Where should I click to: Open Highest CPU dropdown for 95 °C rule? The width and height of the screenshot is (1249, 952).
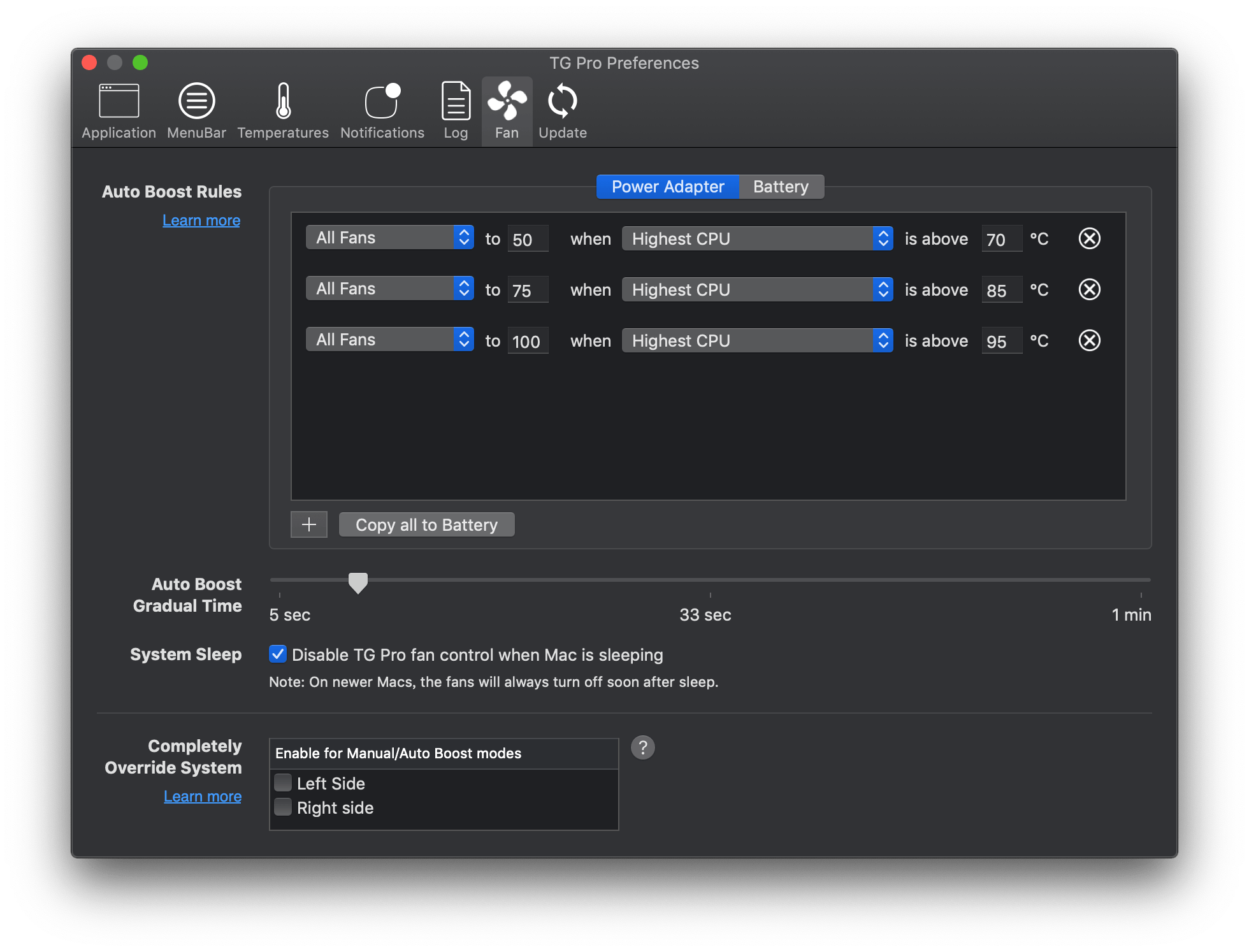757,341
